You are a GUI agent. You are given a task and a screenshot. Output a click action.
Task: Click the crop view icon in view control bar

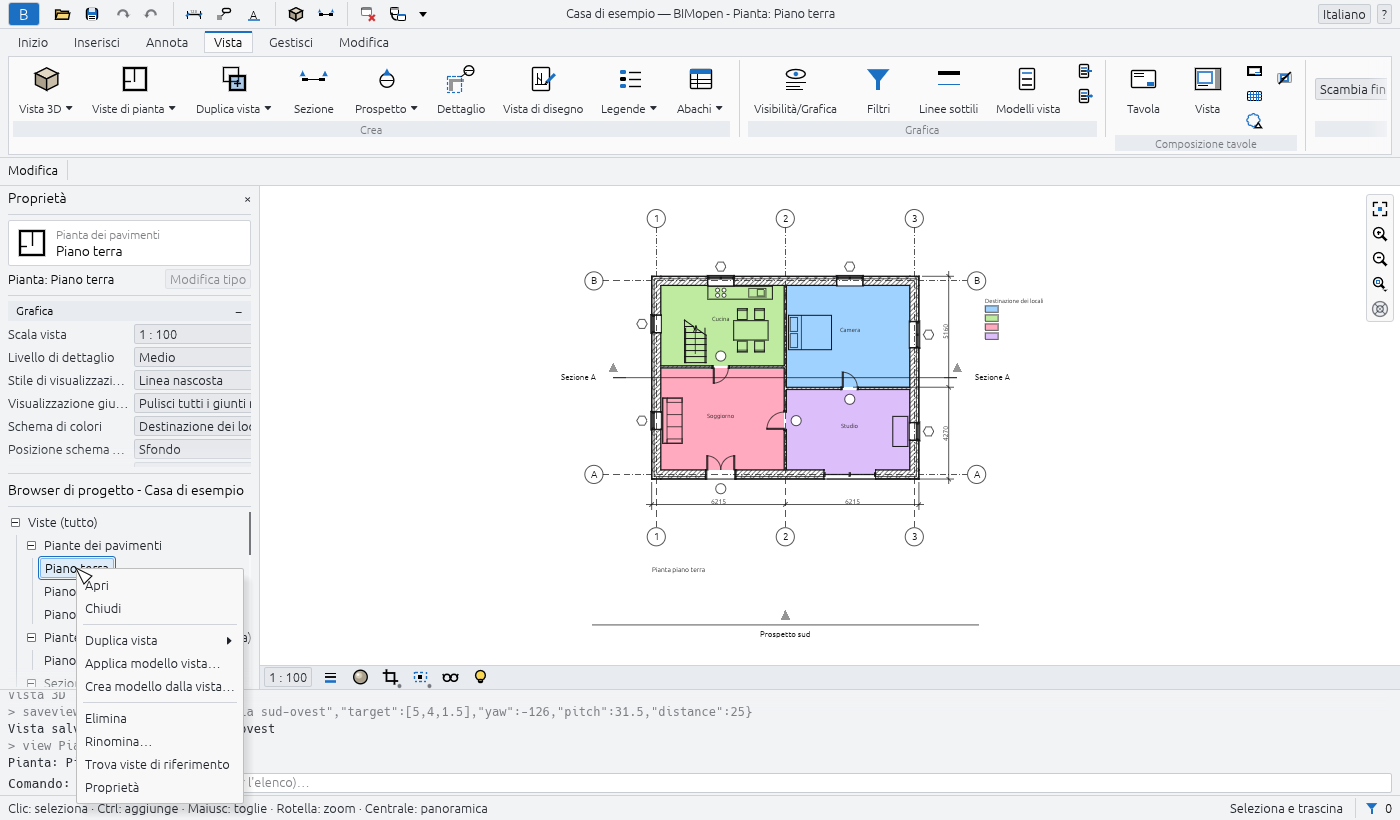[x=391, y=677]
